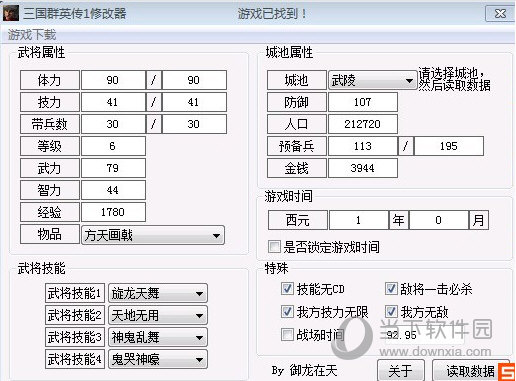516x381 pixels.
Task: Click the month field showing 0
Action: pos(439,220)
